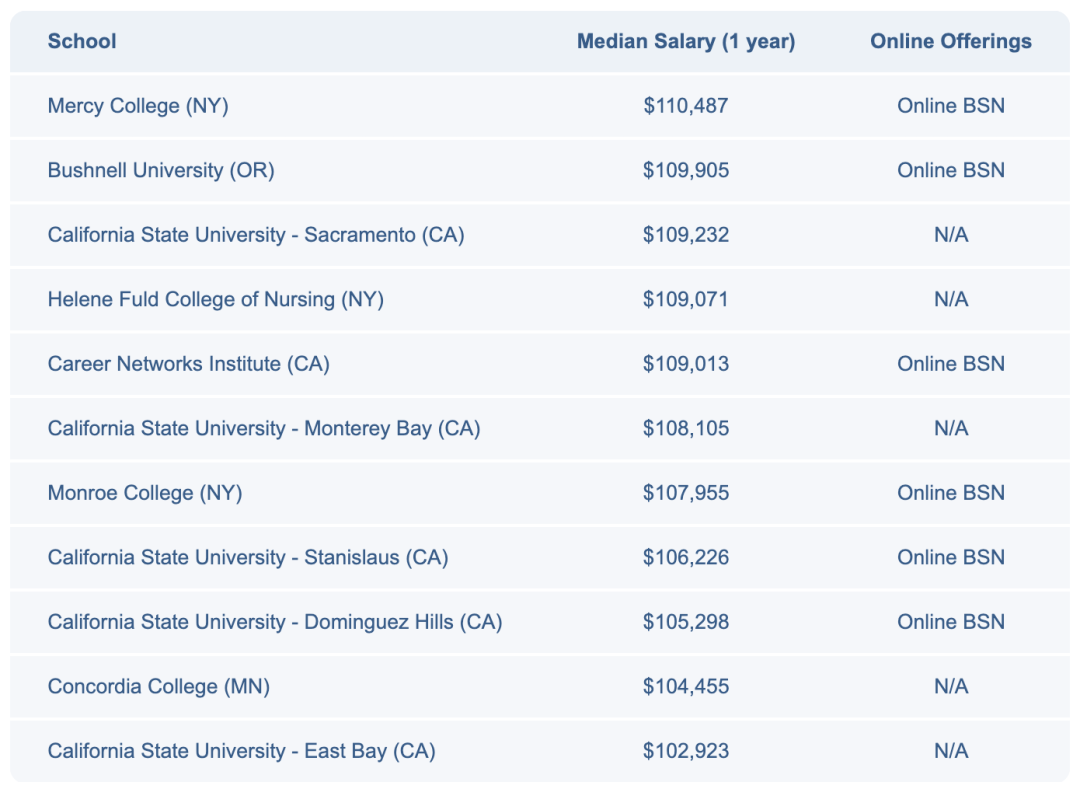Select Monroe College (NY) entry
Screen dimensions: 1080x796
click(145, 493)
